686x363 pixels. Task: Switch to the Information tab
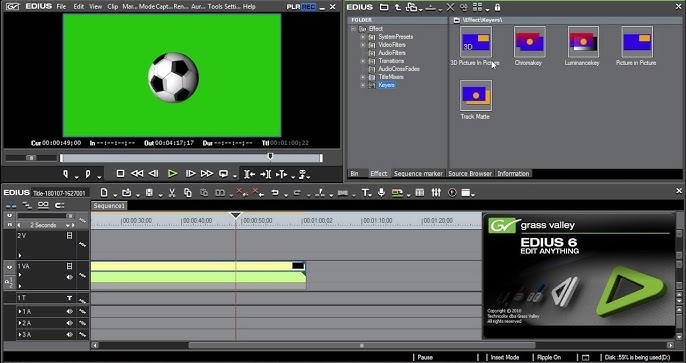tap(513, 174)
